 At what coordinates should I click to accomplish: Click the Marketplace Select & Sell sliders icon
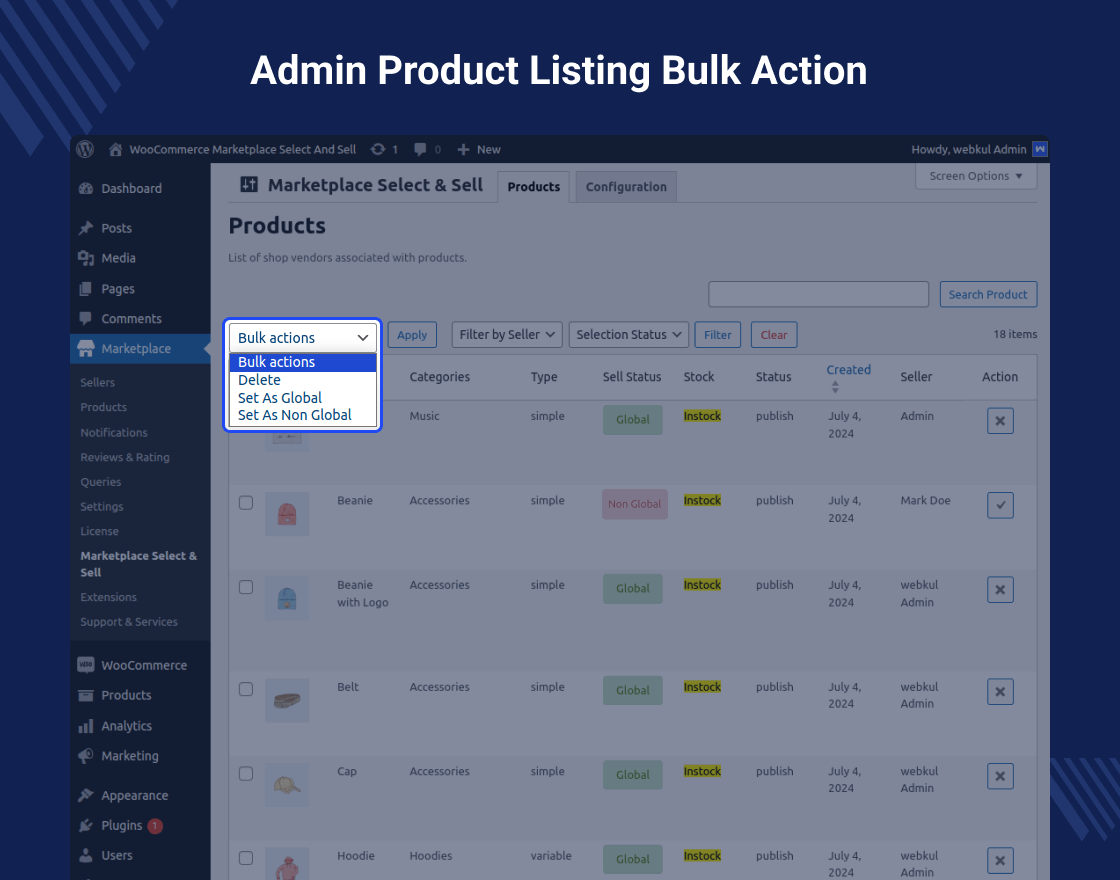click(249, 185)
